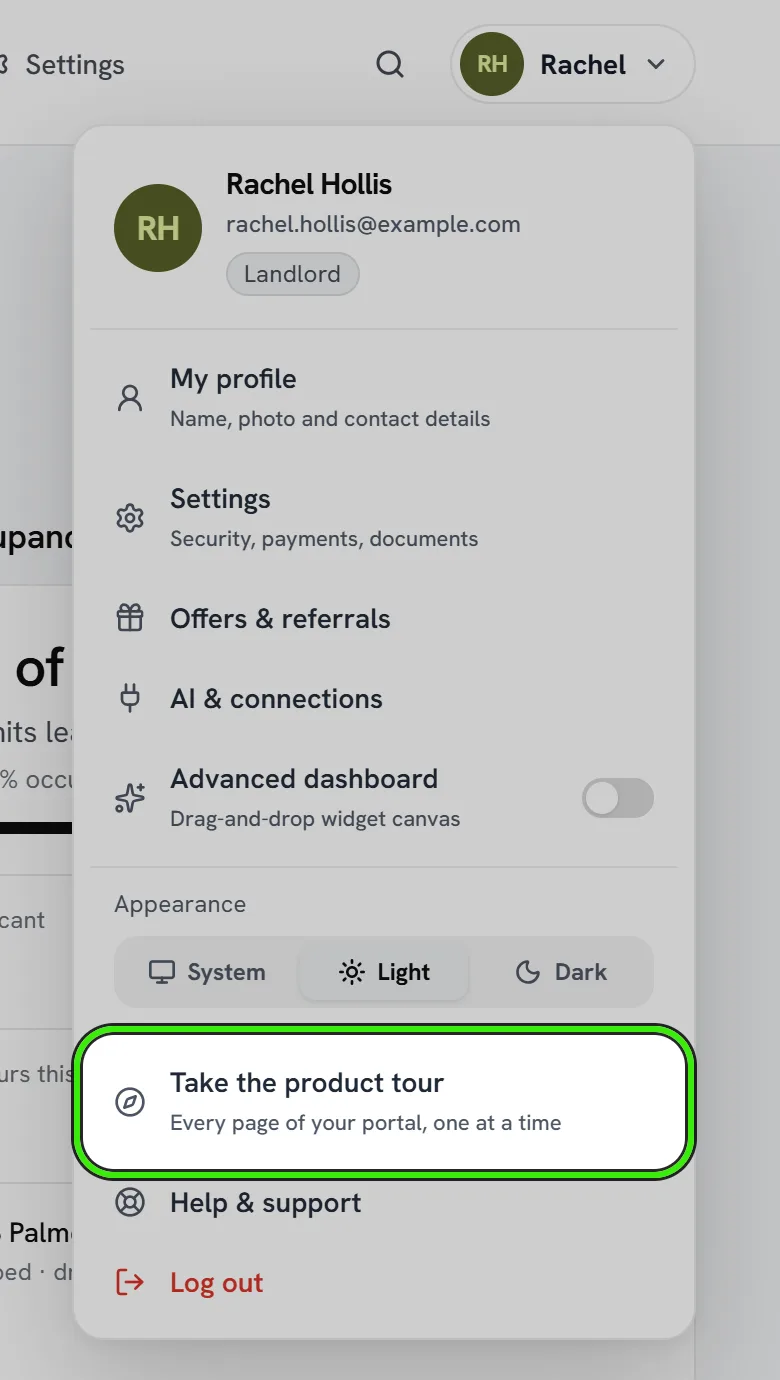Open Help & support
The width and height of the screenshot is (780, 1380).
(x=384, y=1202)
